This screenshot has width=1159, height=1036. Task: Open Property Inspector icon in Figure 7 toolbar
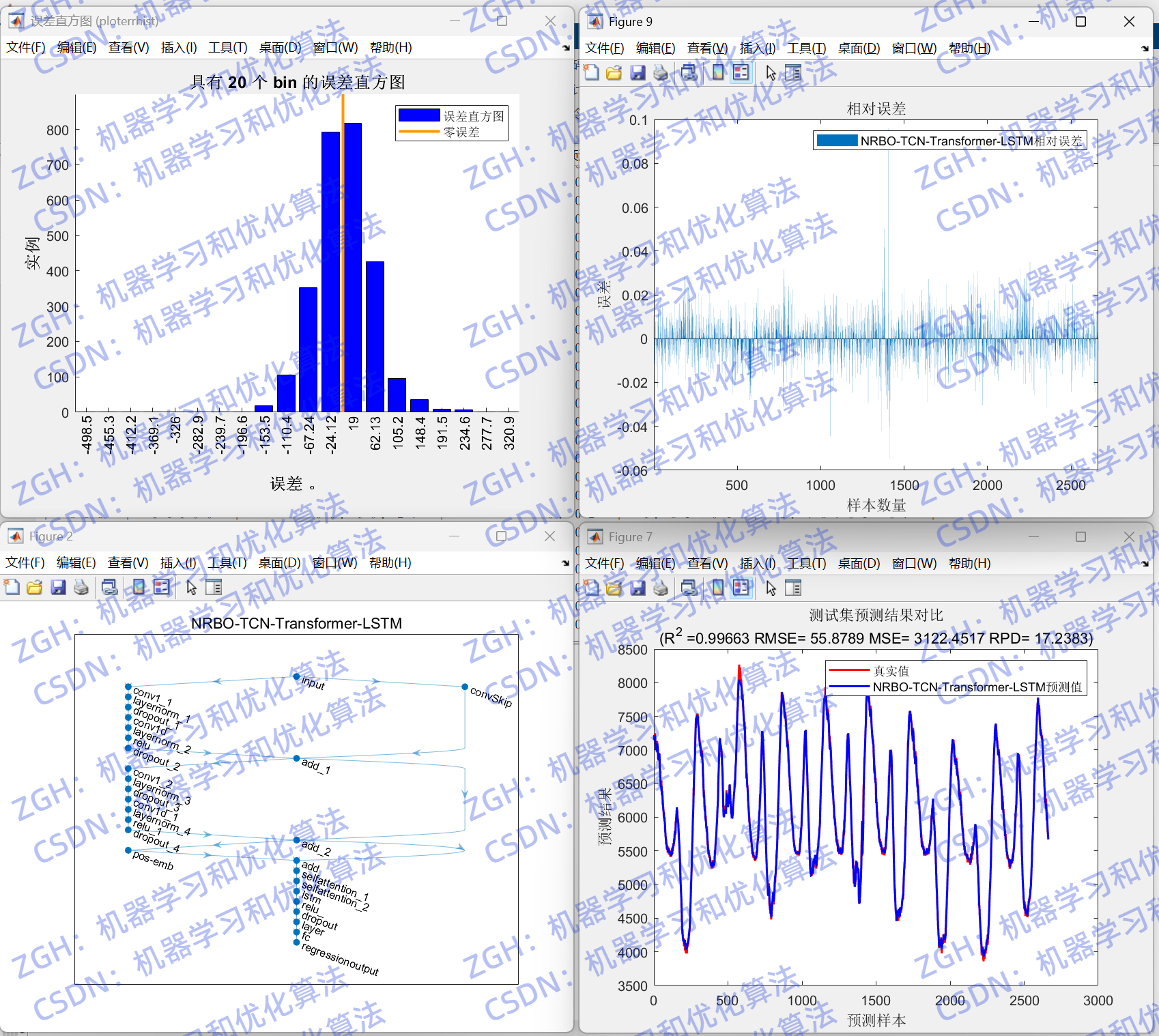tap(793, 588)
